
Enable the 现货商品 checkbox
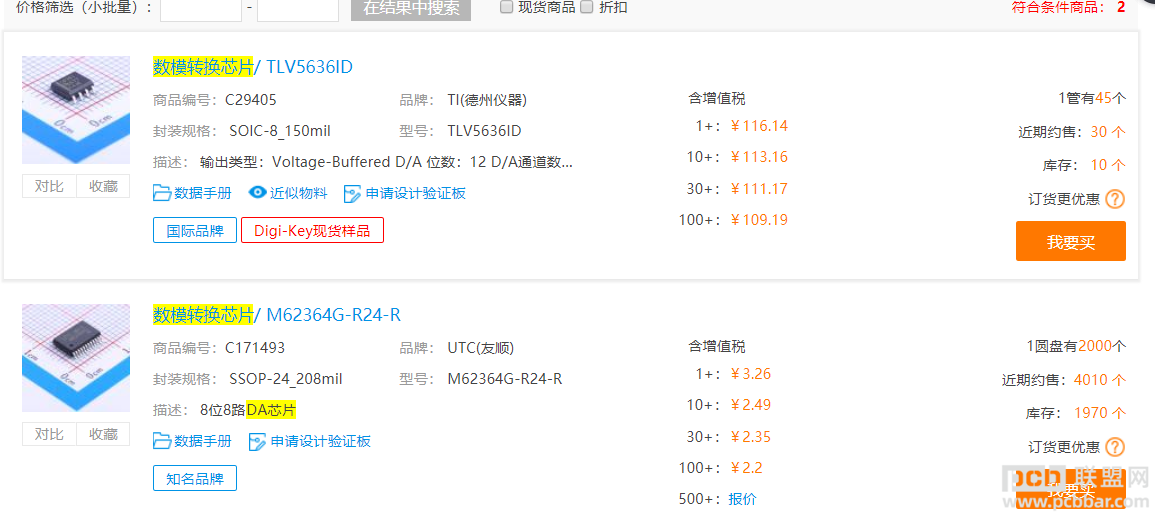point(506,7)
